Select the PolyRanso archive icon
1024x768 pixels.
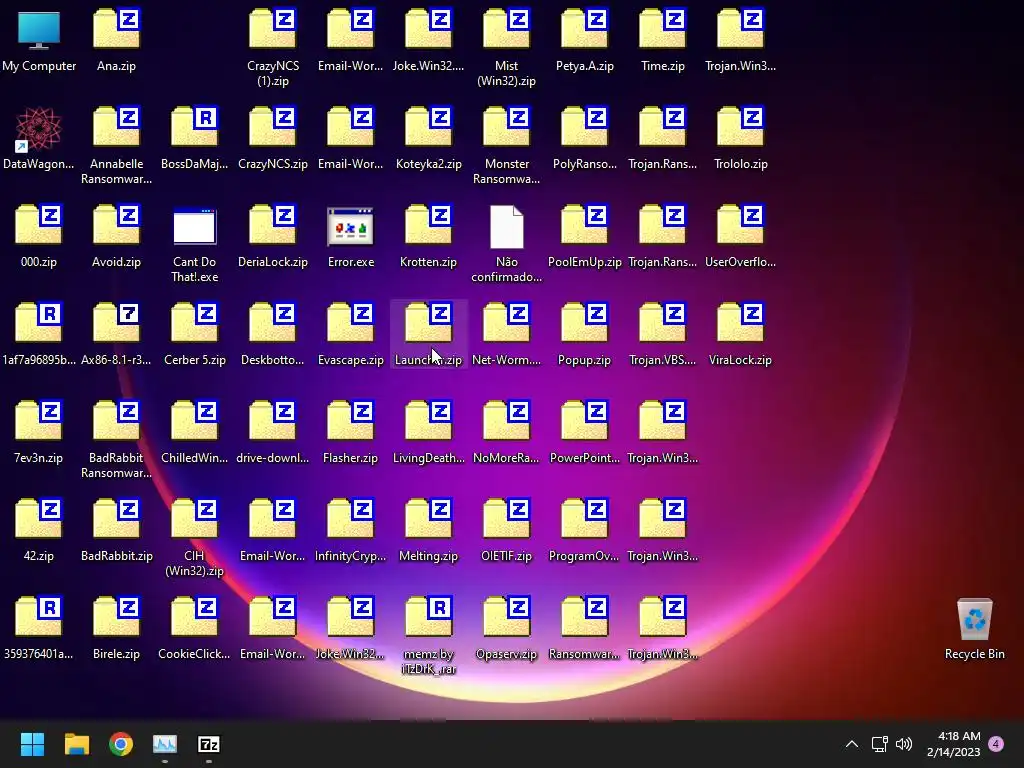pos(584,127)
